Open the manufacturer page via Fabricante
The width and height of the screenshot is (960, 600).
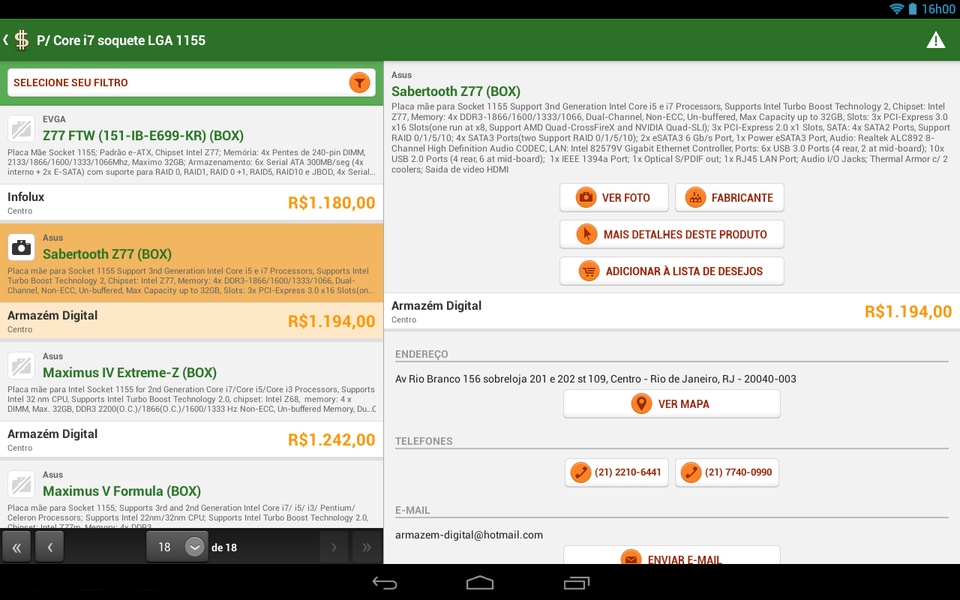pyautogui.click(x=729, y=198)
